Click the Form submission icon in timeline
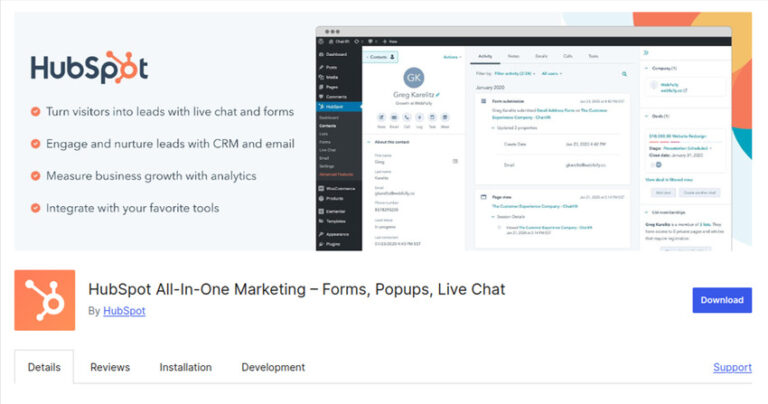Viewport: 768px width, 404px height. coord(483,101)
